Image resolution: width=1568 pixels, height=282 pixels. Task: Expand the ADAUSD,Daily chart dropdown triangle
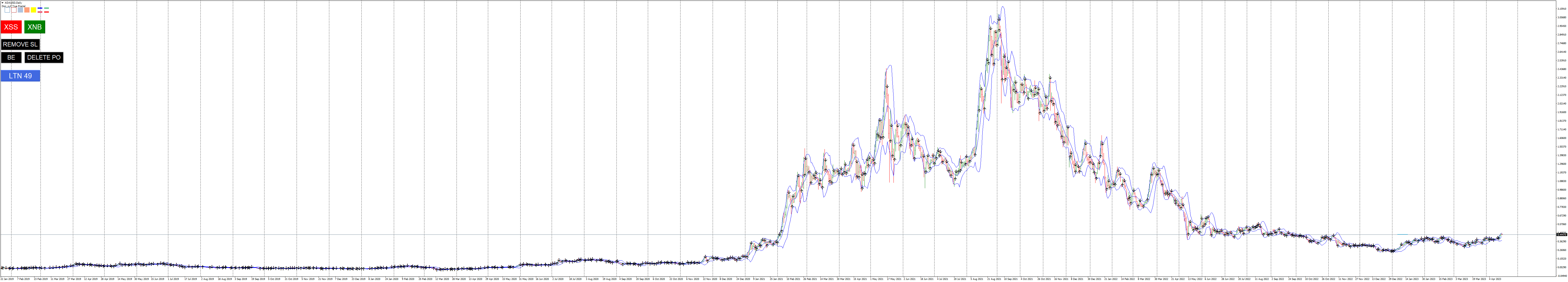pos(2,3)
